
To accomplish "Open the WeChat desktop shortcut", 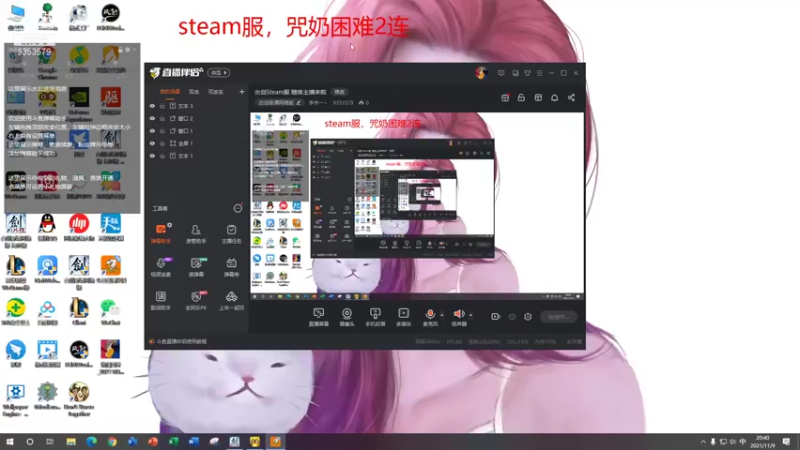I will pos(110,311).
